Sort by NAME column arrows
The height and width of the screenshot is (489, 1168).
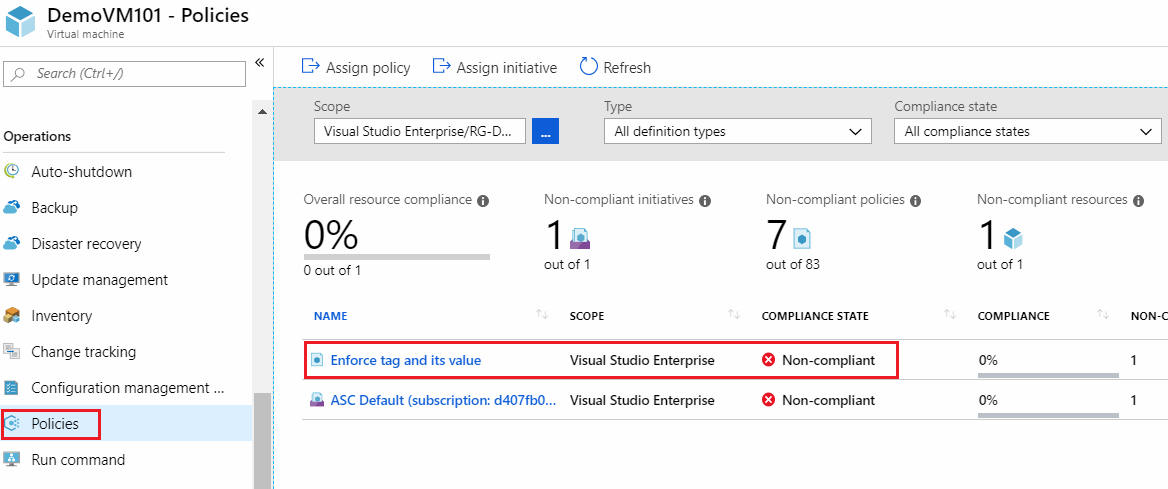542,316
